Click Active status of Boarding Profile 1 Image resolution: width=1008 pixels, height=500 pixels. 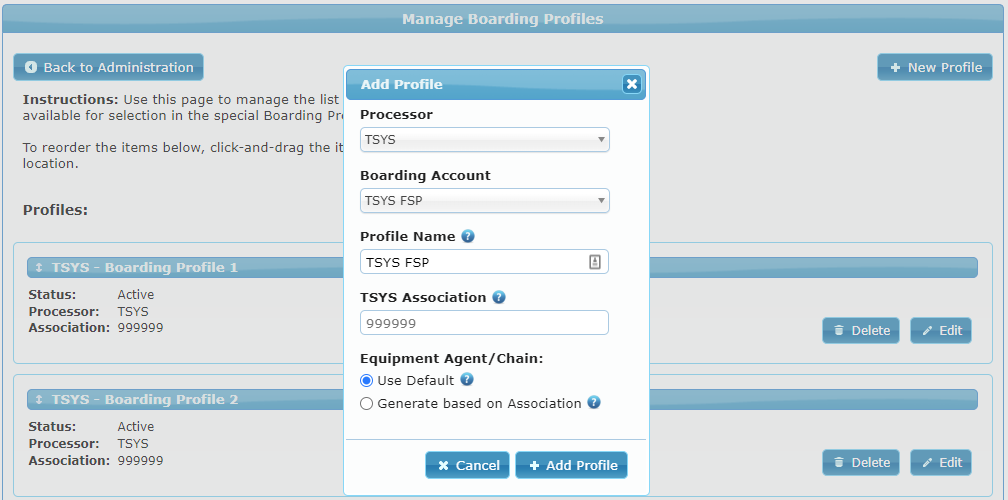tap(136, 294)
